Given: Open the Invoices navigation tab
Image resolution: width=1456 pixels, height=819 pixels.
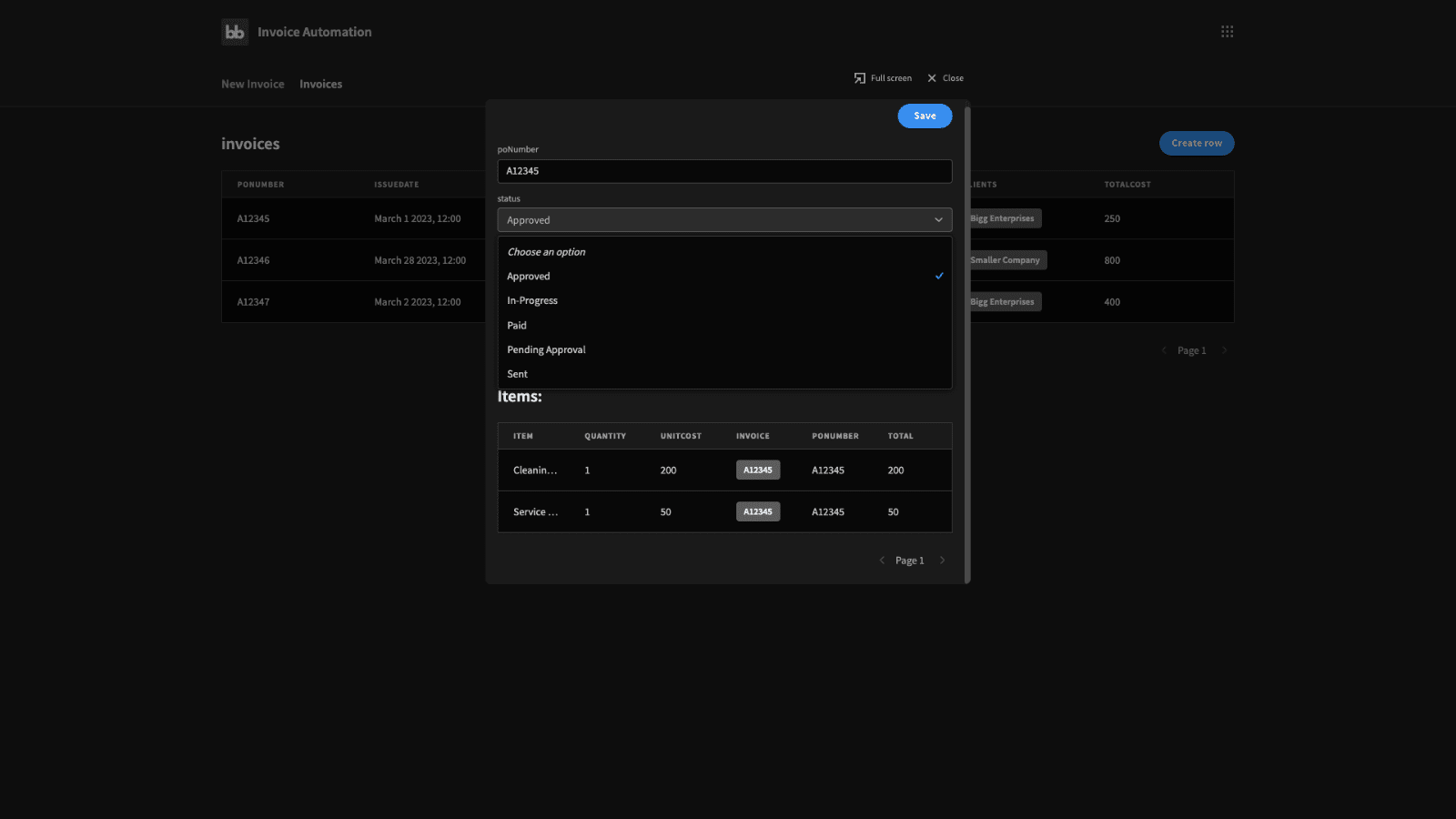Looking at the screenshot, I should 321,84.
